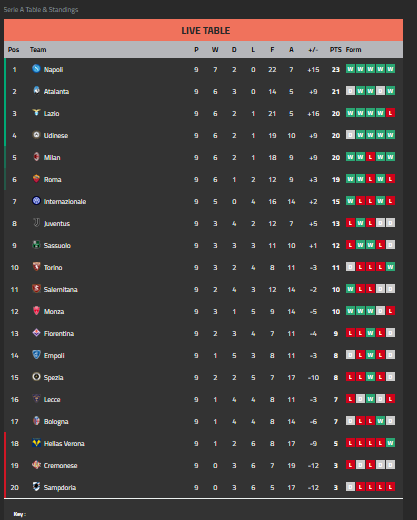This screenshot has width=417, height=520.
Task: Click the Sampdoria club crest icon
Action: pyautogui.click(x=36, y=486)
